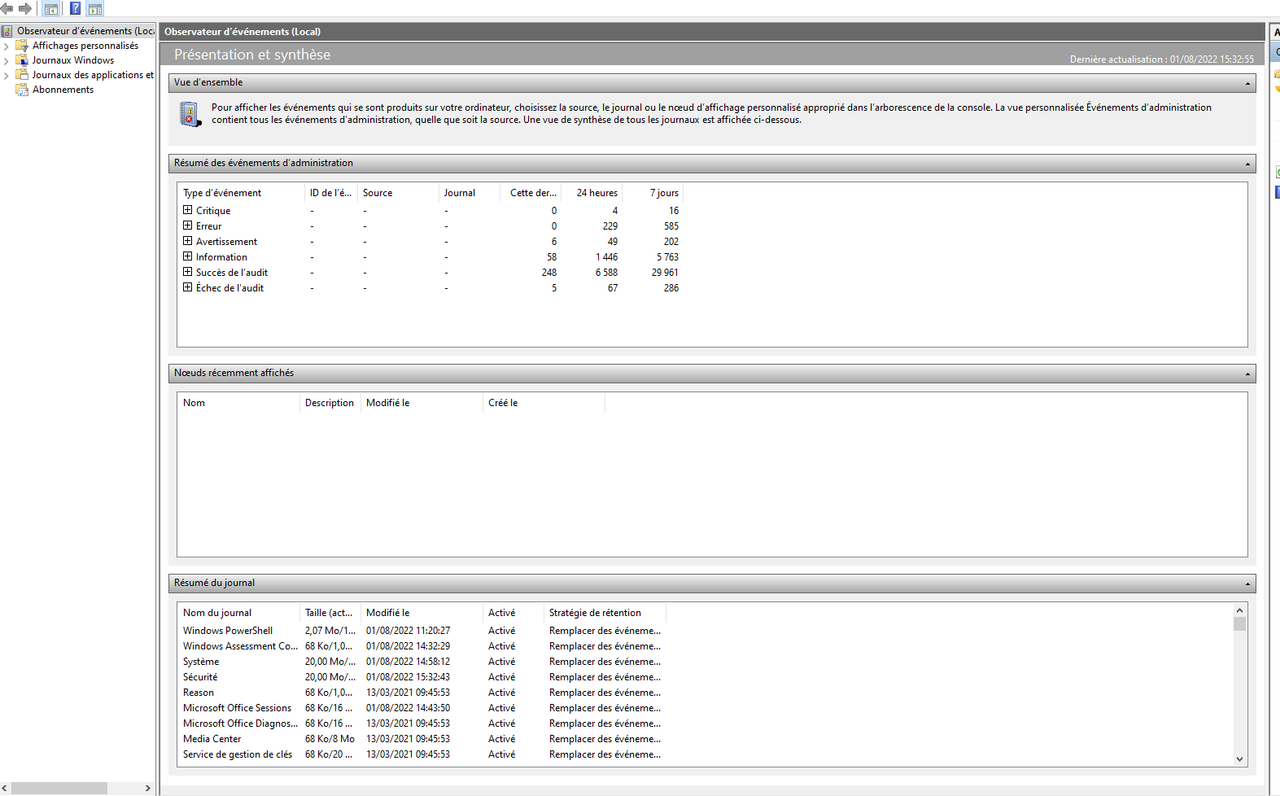Click the Cette der... column header
Viewport: 1280px width, 796px height.
click(x=530, y=193)
